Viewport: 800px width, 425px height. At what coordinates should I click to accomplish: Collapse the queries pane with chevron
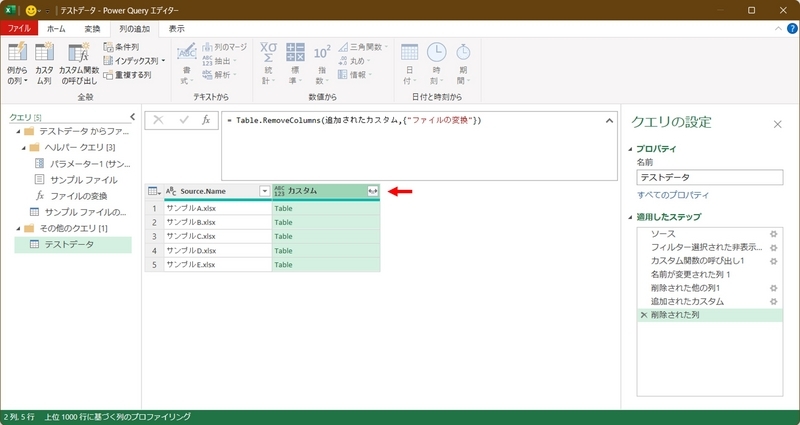133,117
